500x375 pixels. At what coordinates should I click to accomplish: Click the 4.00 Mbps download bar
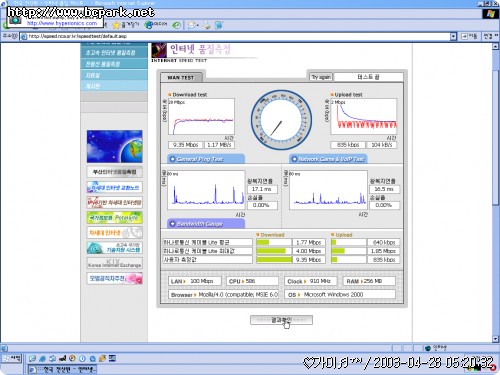(x=274, y=251)
